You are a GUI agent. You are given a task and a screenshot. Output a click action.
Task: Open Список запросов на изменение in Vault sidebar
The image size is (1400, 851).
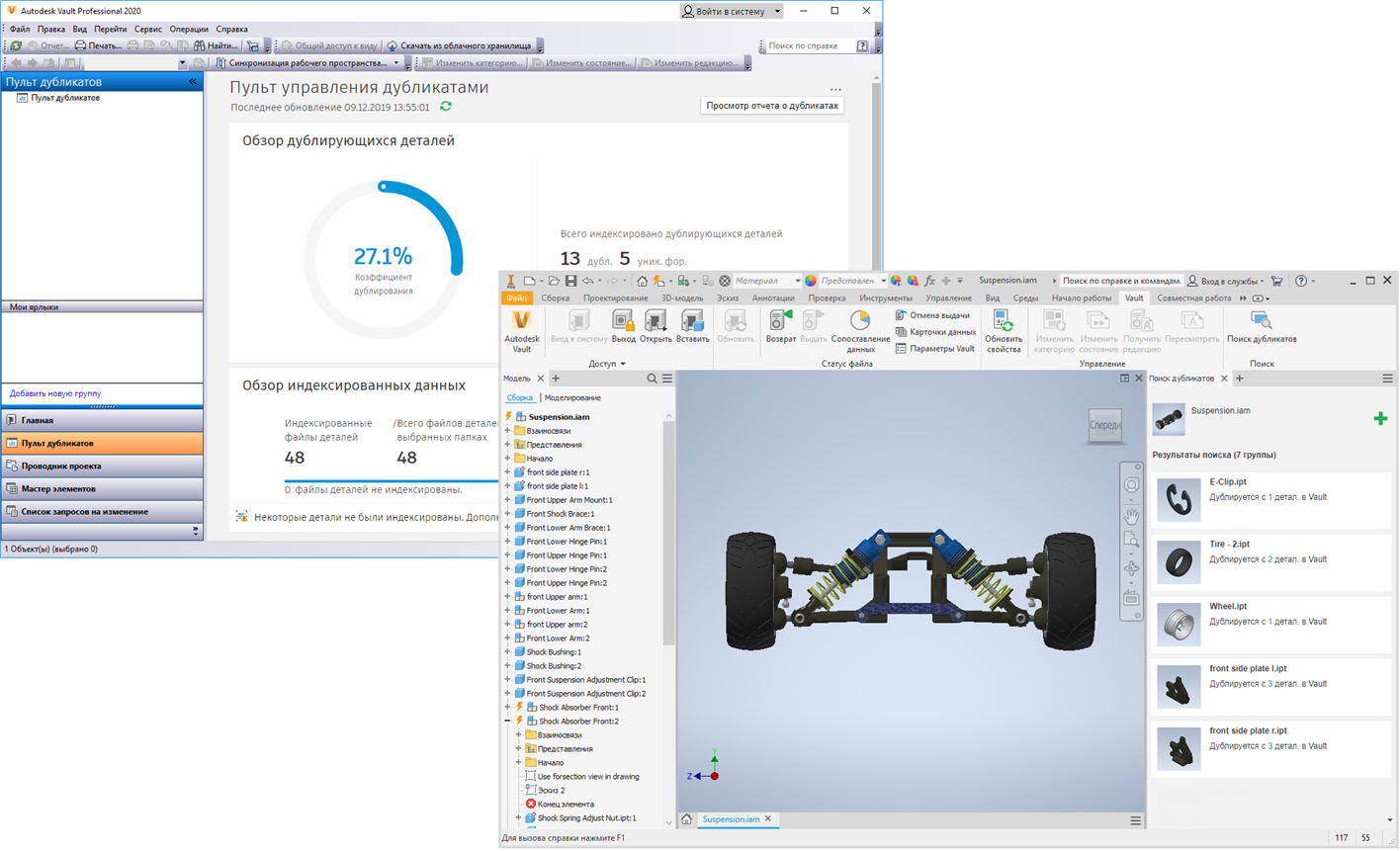point(102,511)
